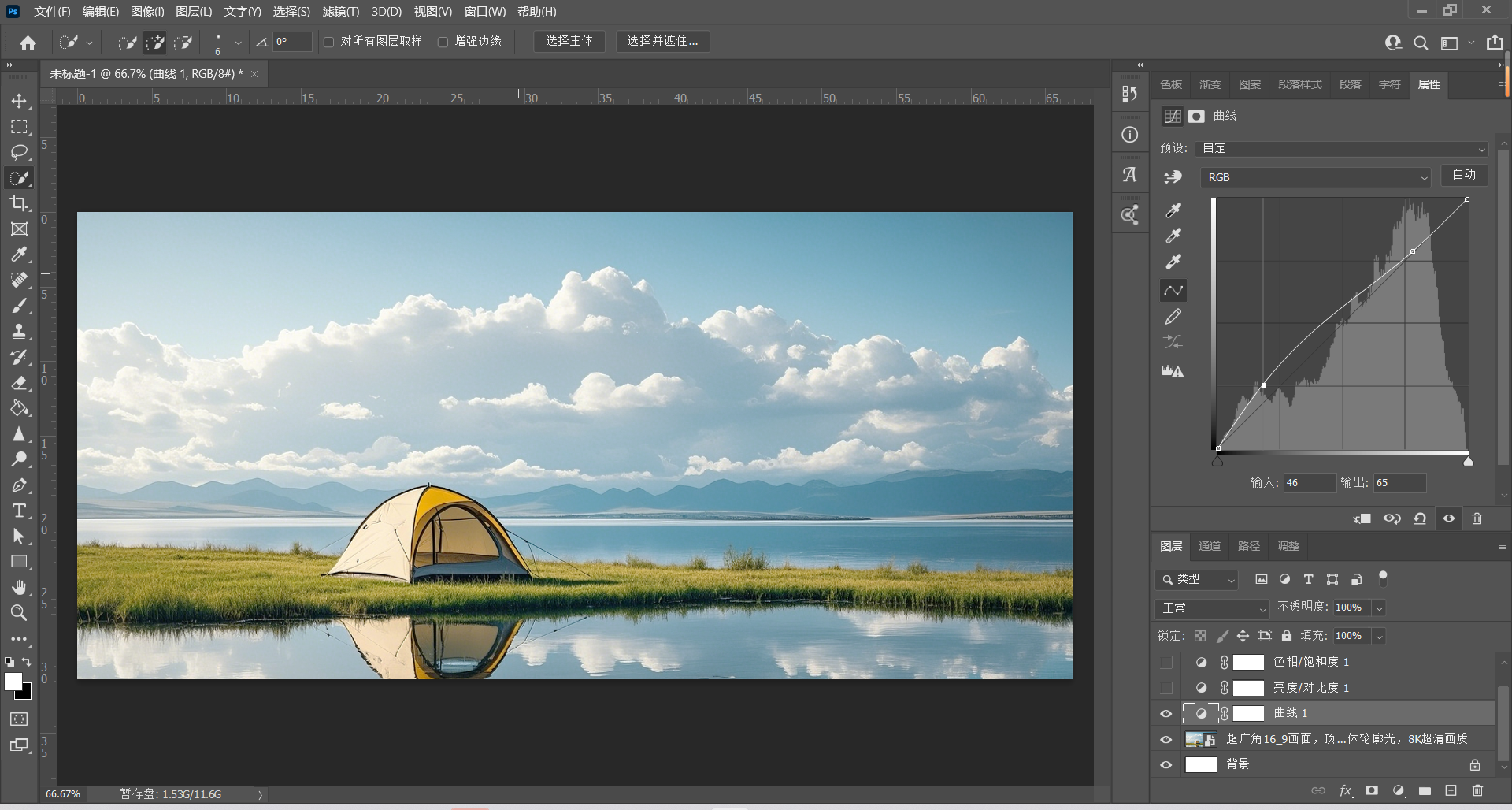1512x810 pixels.
Task: Click the clip to layer icon in Properties
Action: point(1362,518)
